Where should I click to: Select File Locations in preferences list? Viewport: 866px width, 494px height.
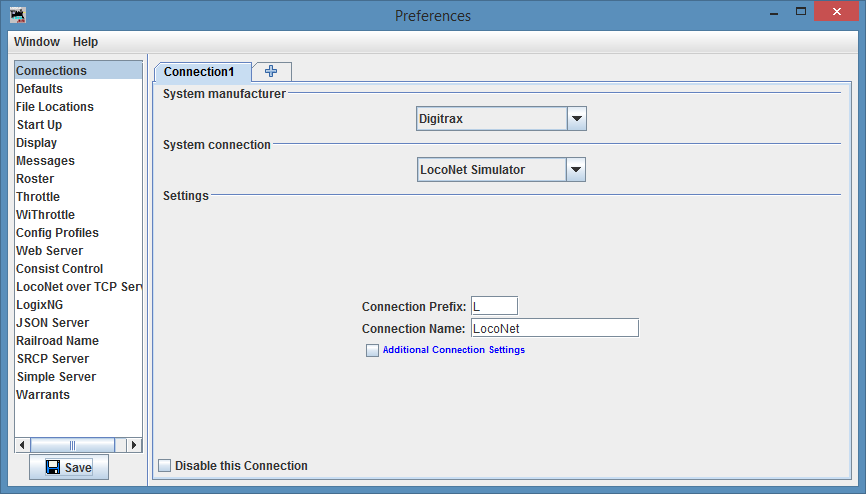[55, 107]
